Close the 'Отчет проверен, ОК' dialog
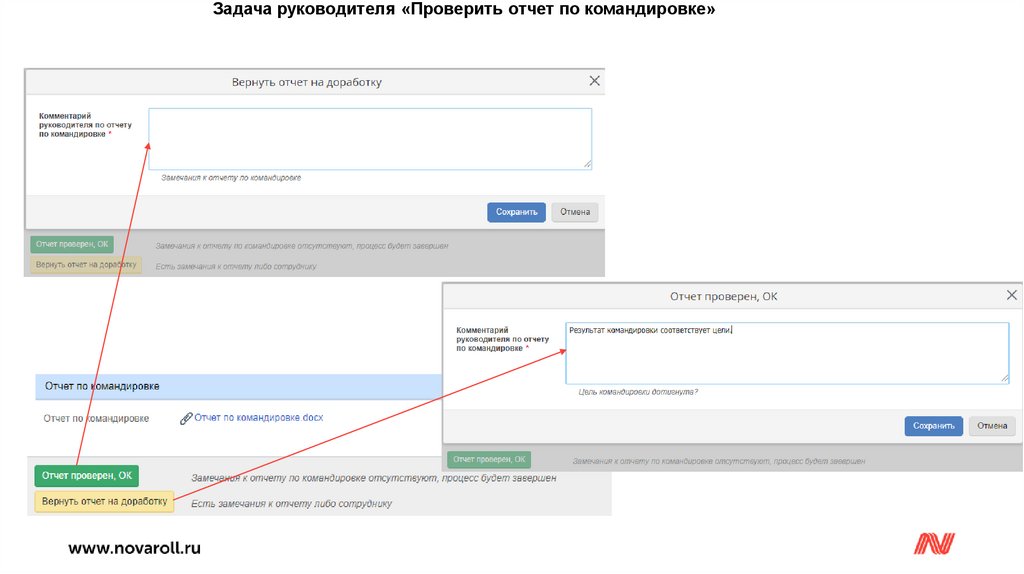This screenshot has height=574, width=1024. pos(1012,295)
